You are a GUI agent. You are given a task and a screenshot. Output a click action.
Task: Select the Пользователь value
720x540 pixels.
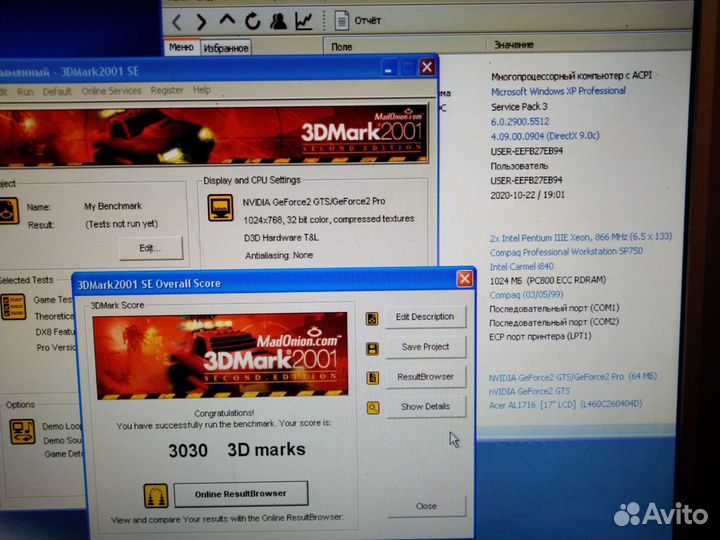(x=519, y=166)
